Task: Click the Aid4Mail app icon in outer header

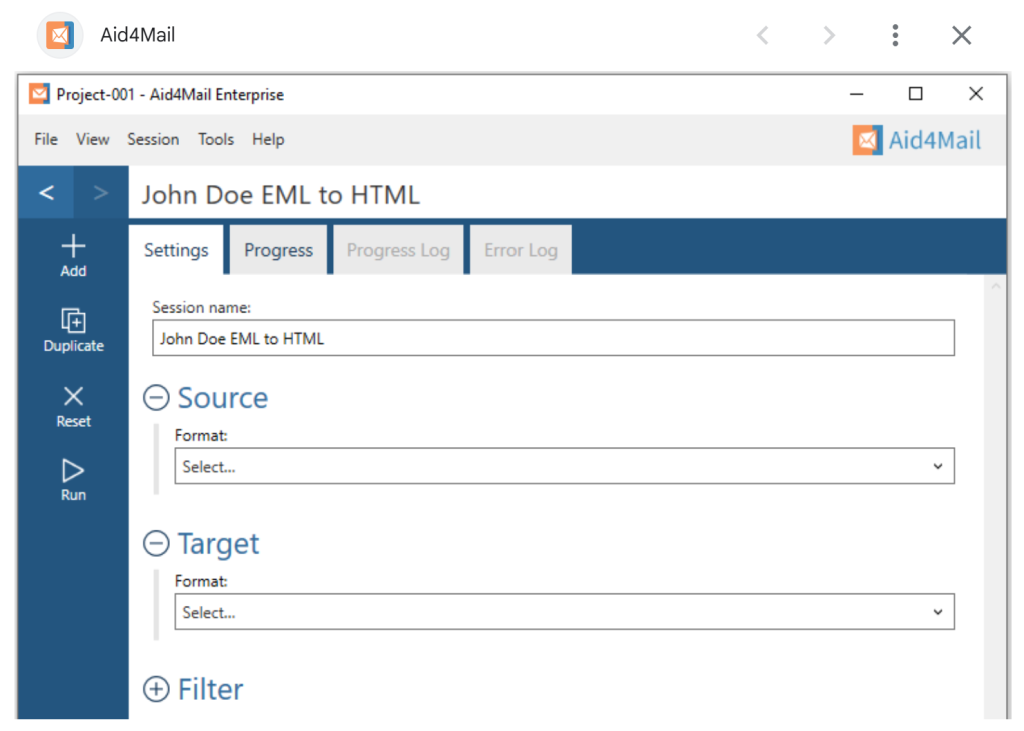Action: click(x=59, y=35)
